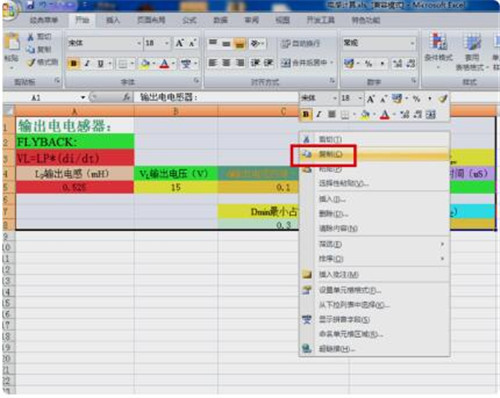Image resolution: width=500 pixels, height=398 pixels.
Task: Click Cut in the ribbon clipboard group
Action: 39,37
